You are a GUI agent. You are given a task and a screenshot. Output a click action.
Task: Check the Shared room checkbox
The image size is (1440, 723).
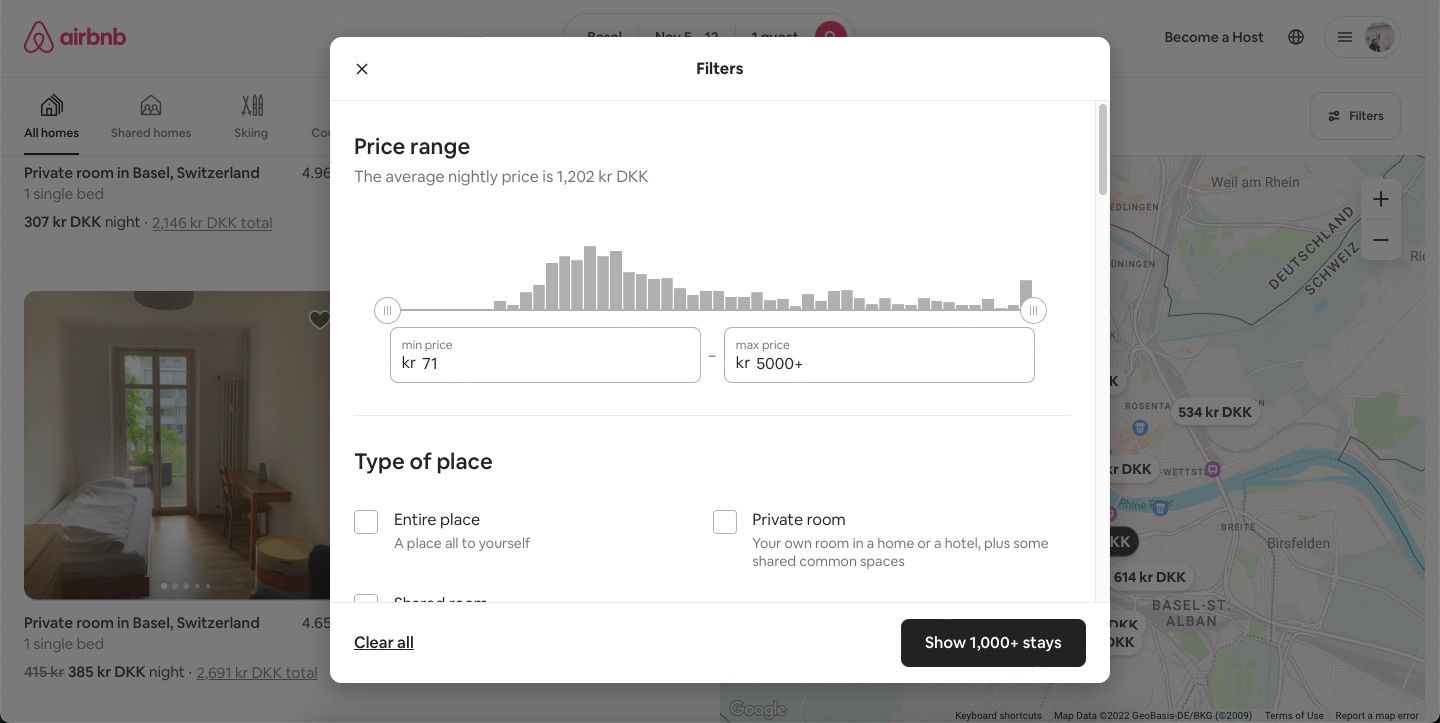(365, 603)
